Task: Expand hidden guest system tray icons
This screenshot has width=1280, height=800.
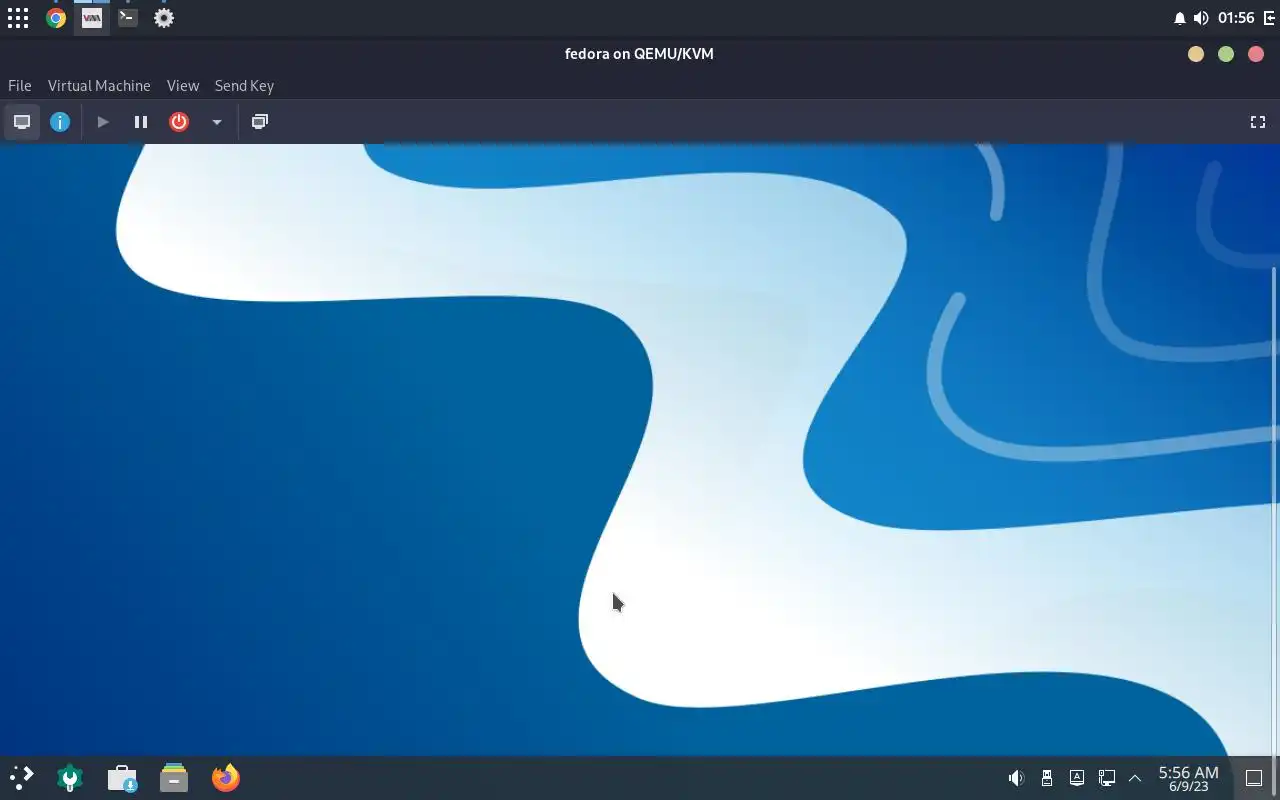Action: tap(1135, 778)
